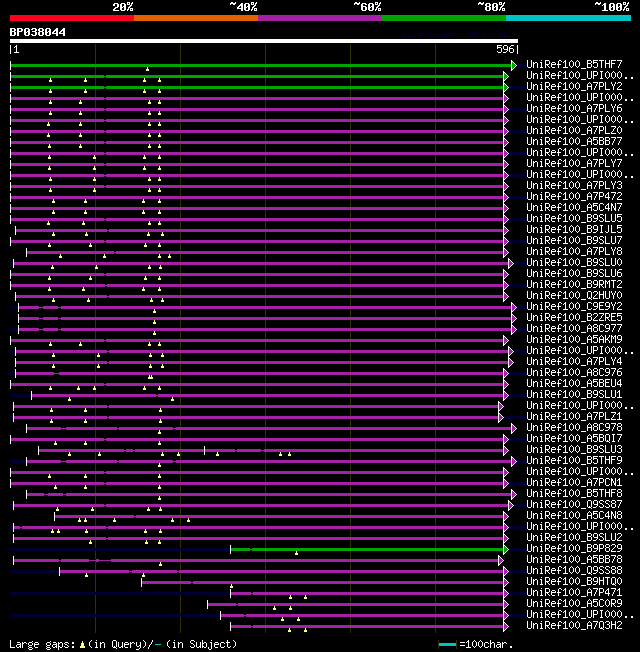Pick the UniRef100_B9SLU6 label

tap(574, 274)
